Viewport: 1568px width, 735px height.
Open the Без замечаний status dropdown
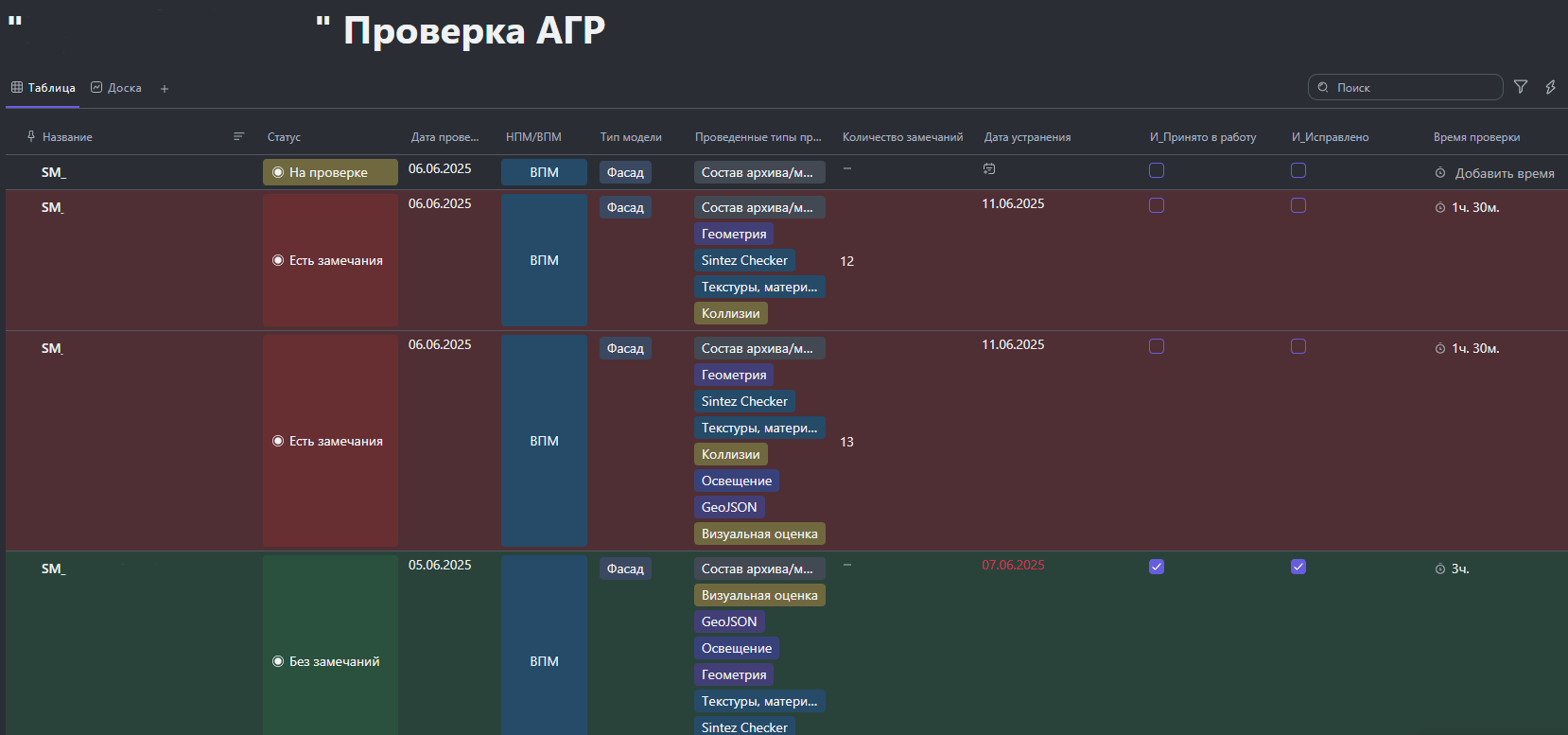[x=330, y=661]
